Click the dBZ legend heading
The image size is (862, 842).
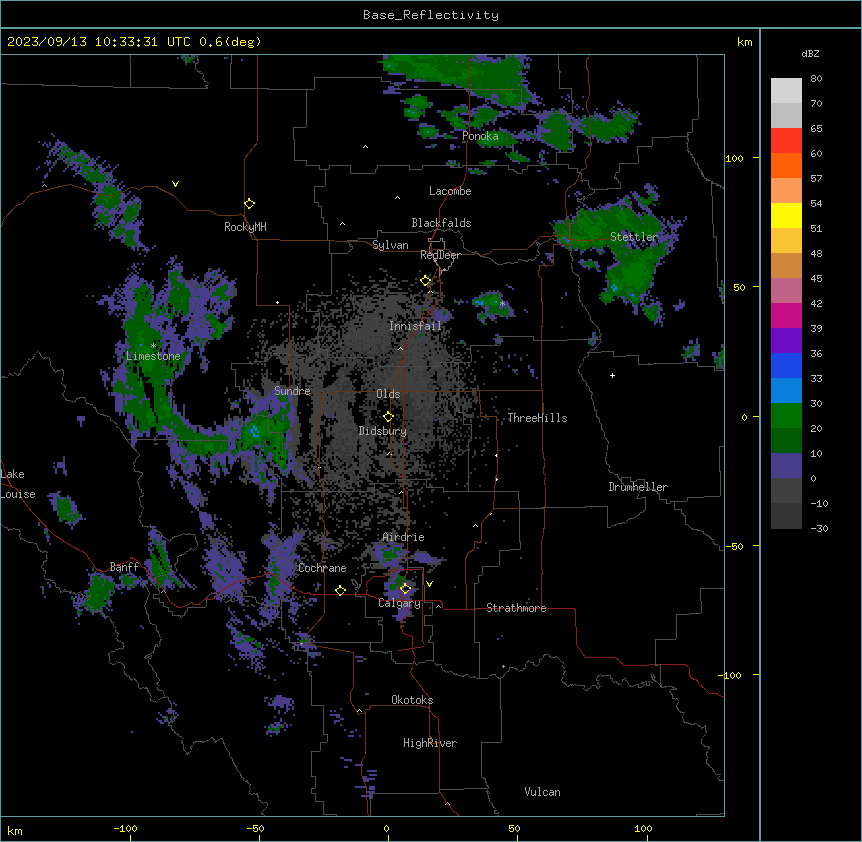click(810, 54)
